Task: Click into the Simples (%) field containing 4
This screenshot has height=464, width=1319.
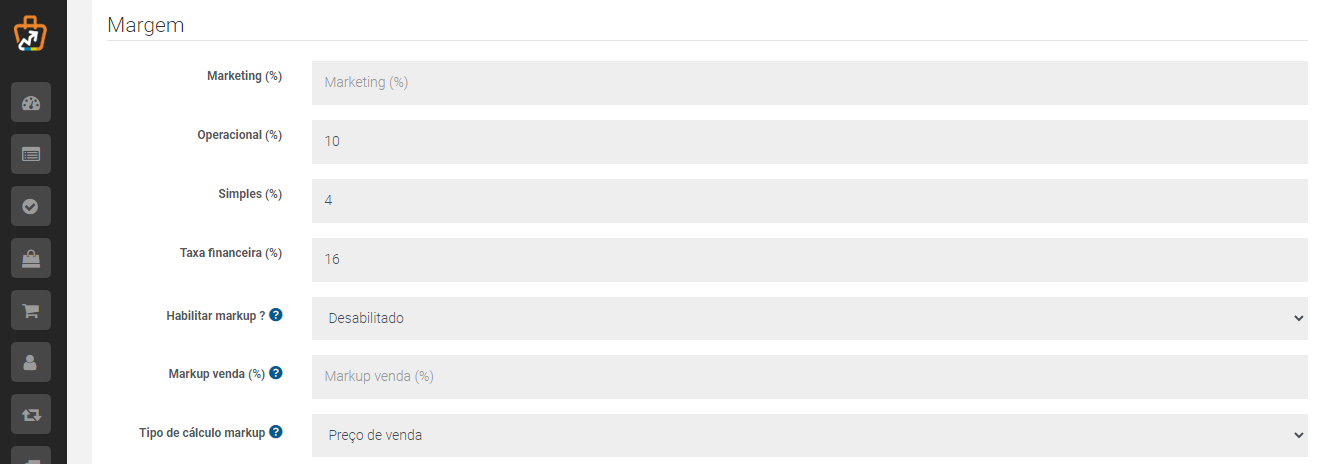Action: pyautogui.click(x=810, y=201)
